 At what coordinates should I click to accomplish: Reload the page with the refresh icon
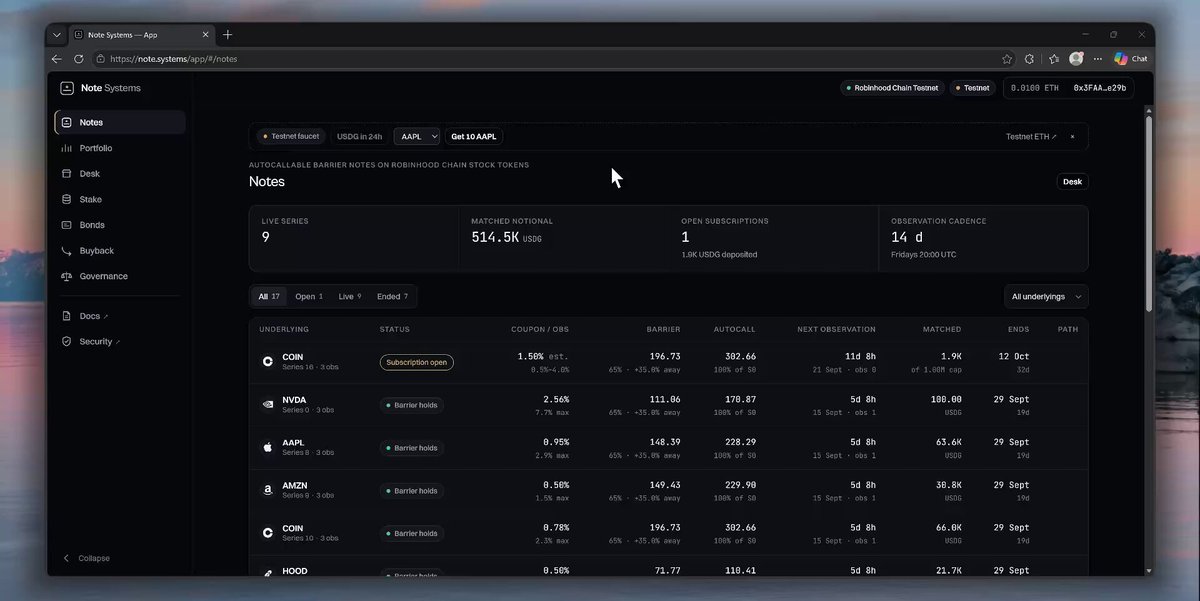tap(79, 59)
